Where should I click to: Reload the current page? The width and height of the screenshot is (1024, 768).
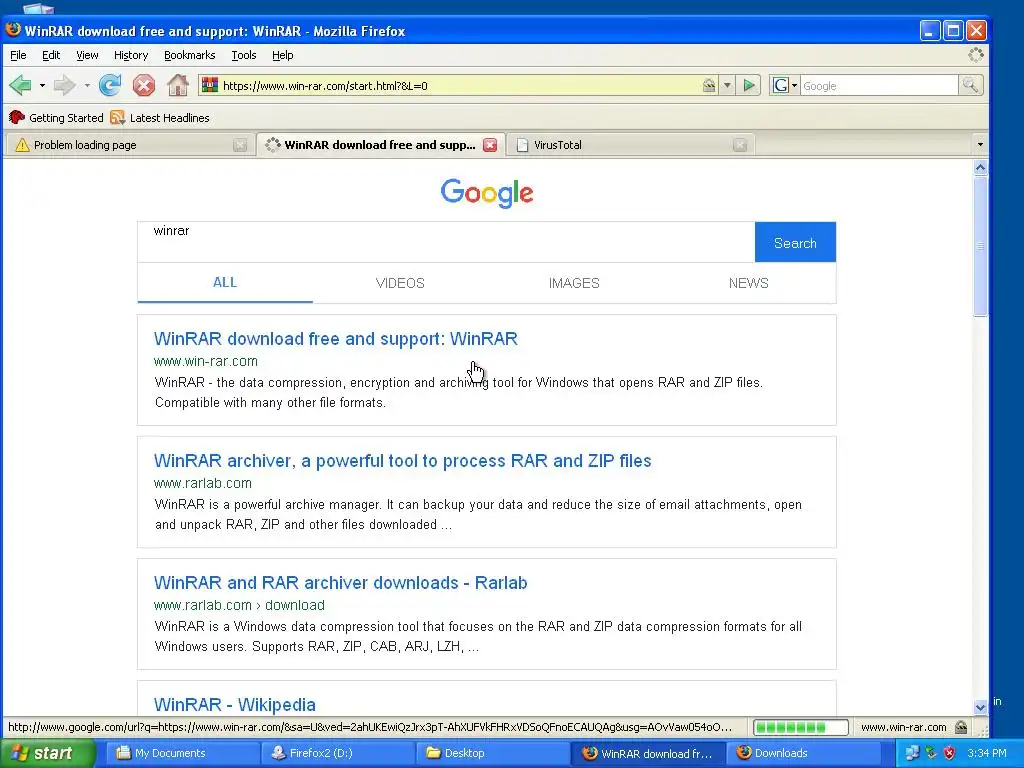(110, 85)
